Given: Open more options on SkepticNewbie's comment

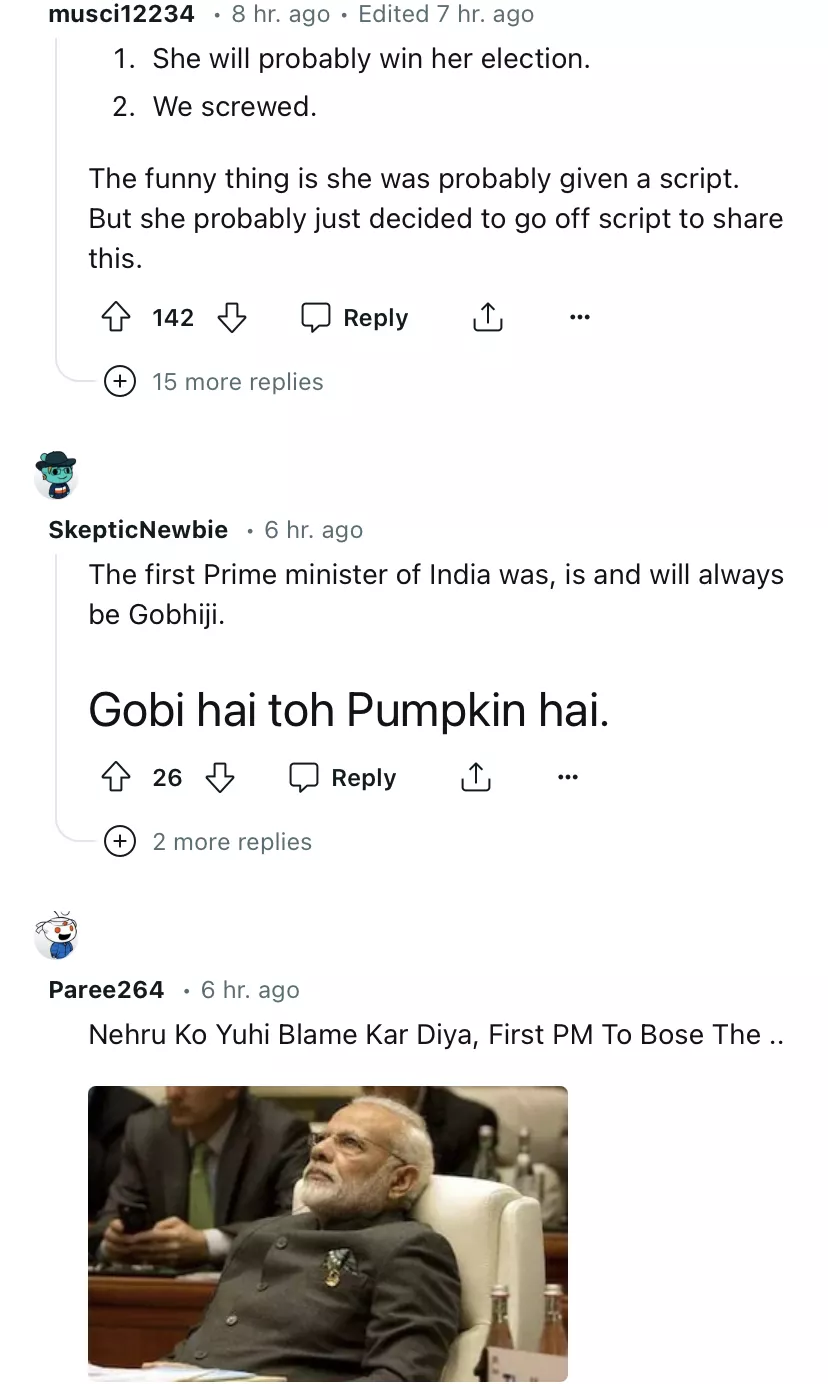Looking at the screenshot, I should click(x=567, y=778).
